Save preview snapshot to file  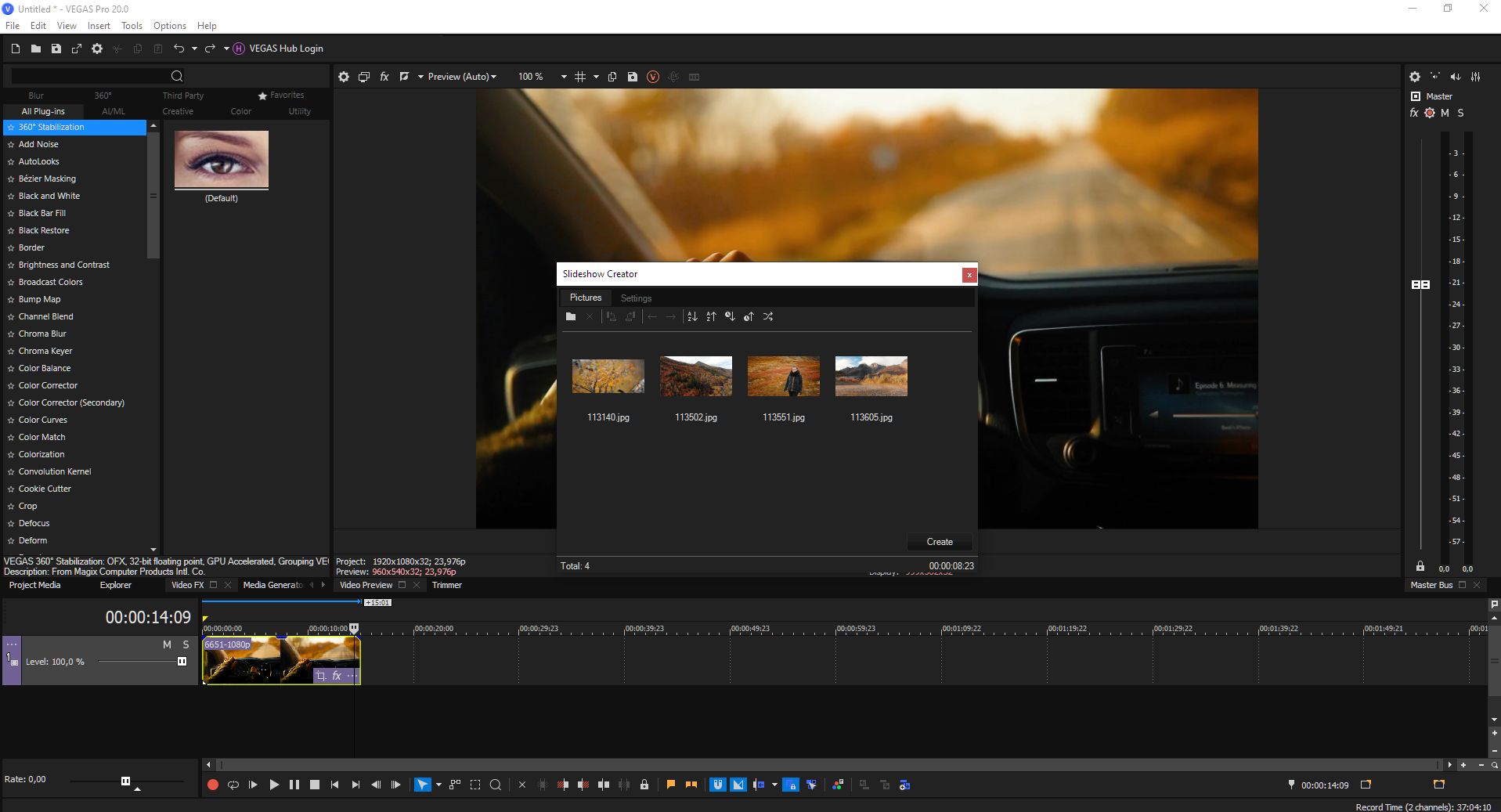pos(633,77)
